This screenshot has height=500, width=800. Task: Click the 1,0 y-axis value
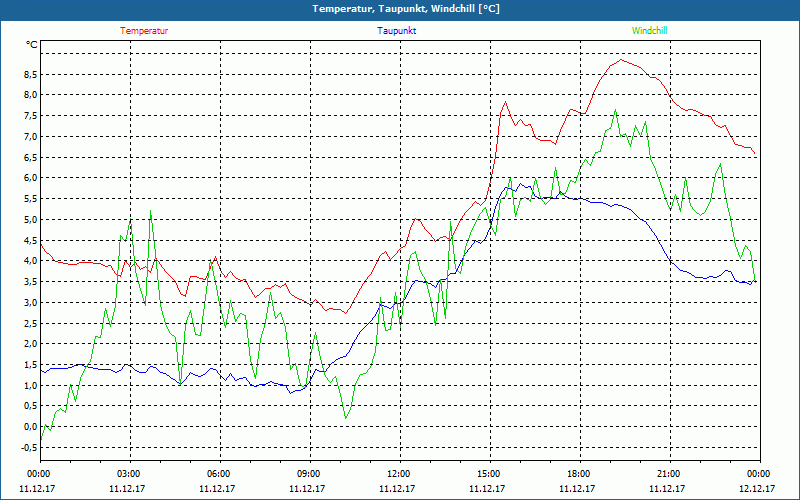pyautogui.click(x=31, y=385)
